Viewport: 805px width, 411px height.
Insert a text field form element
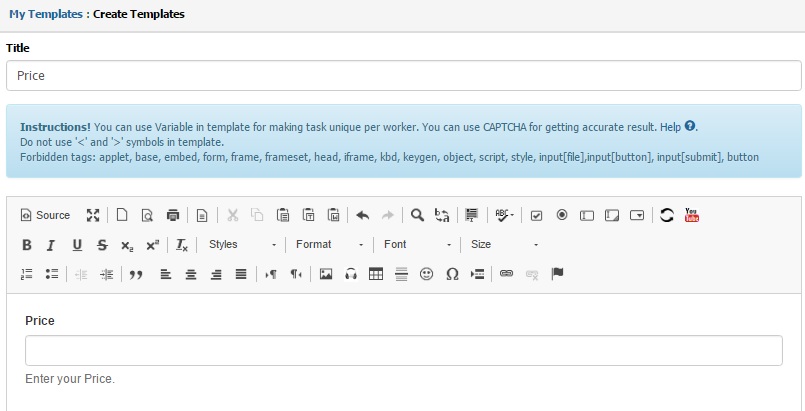click(587, 215)
